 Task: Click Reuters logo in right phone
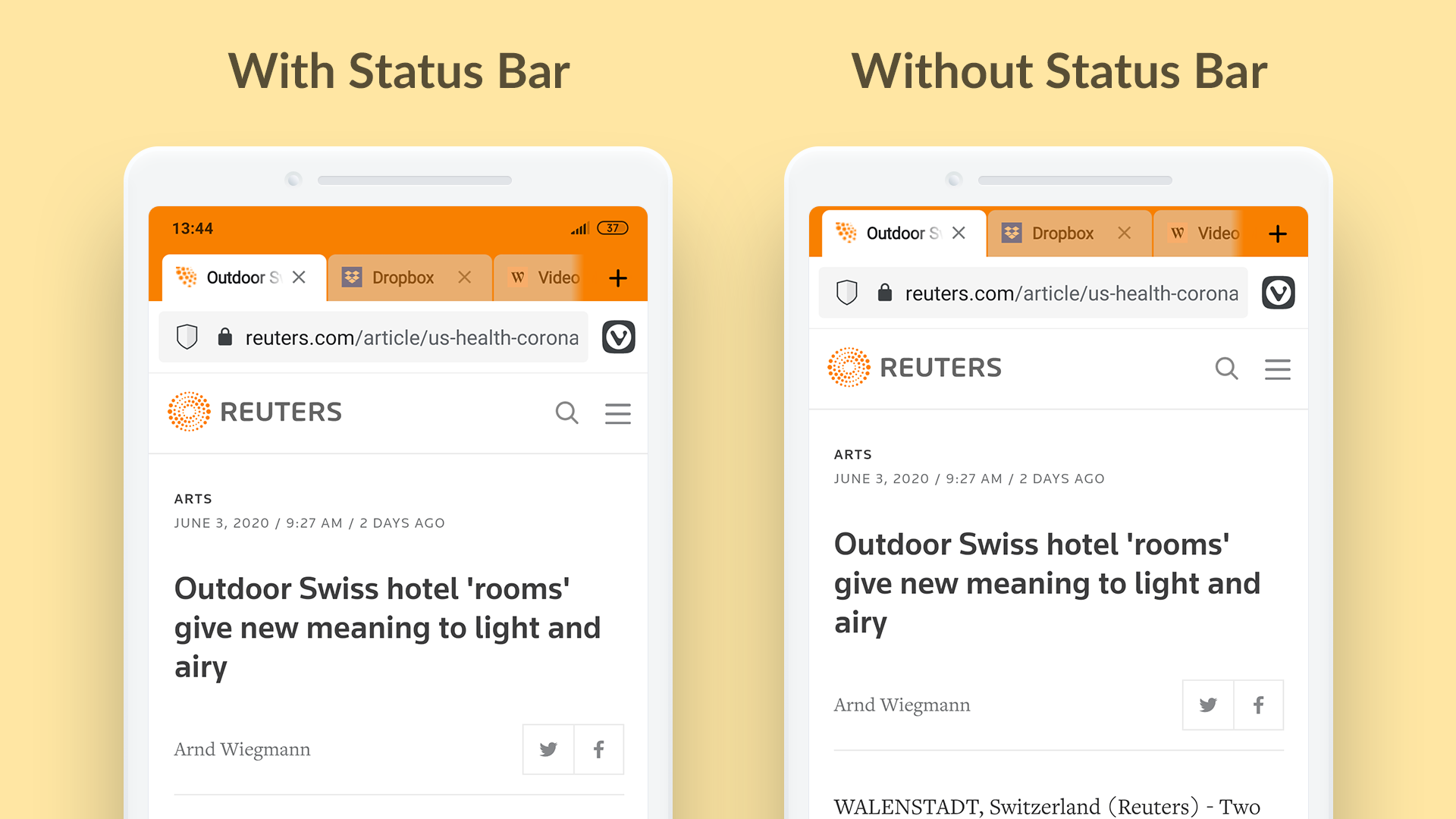click(915, 368)
